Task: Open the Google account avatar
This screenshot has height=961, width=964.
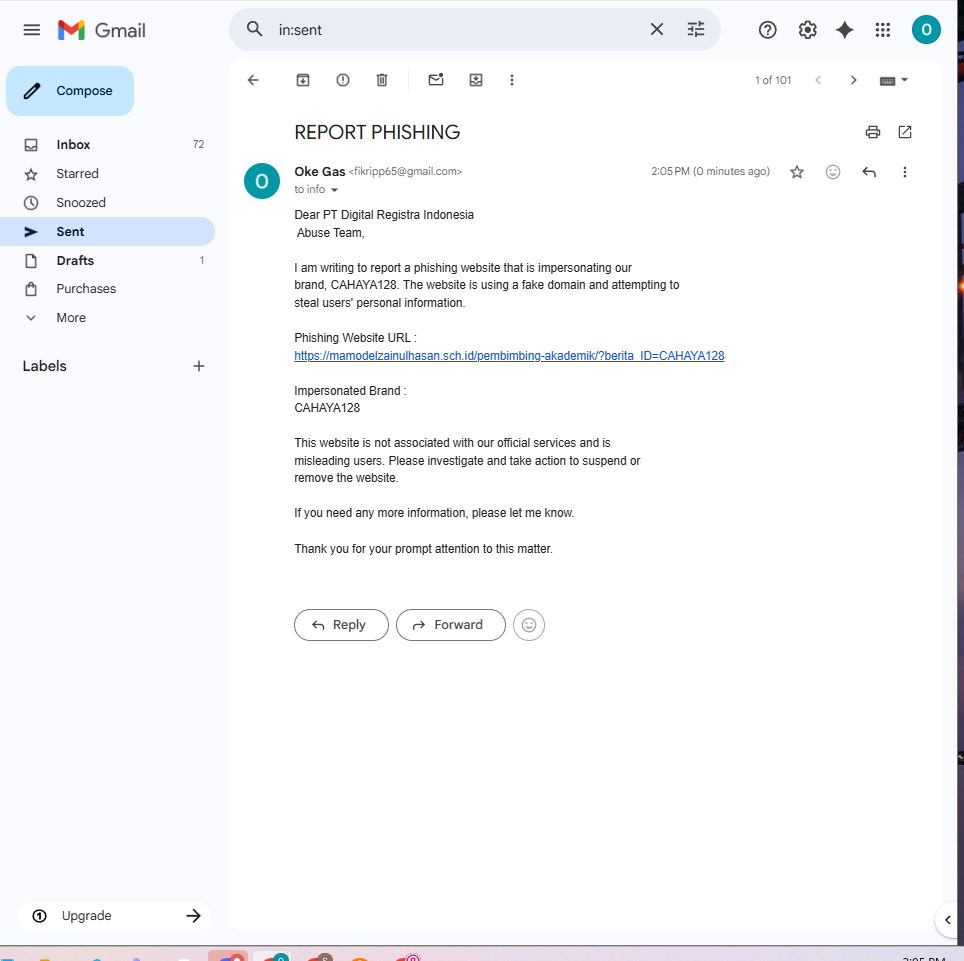Action: (926, 30)
